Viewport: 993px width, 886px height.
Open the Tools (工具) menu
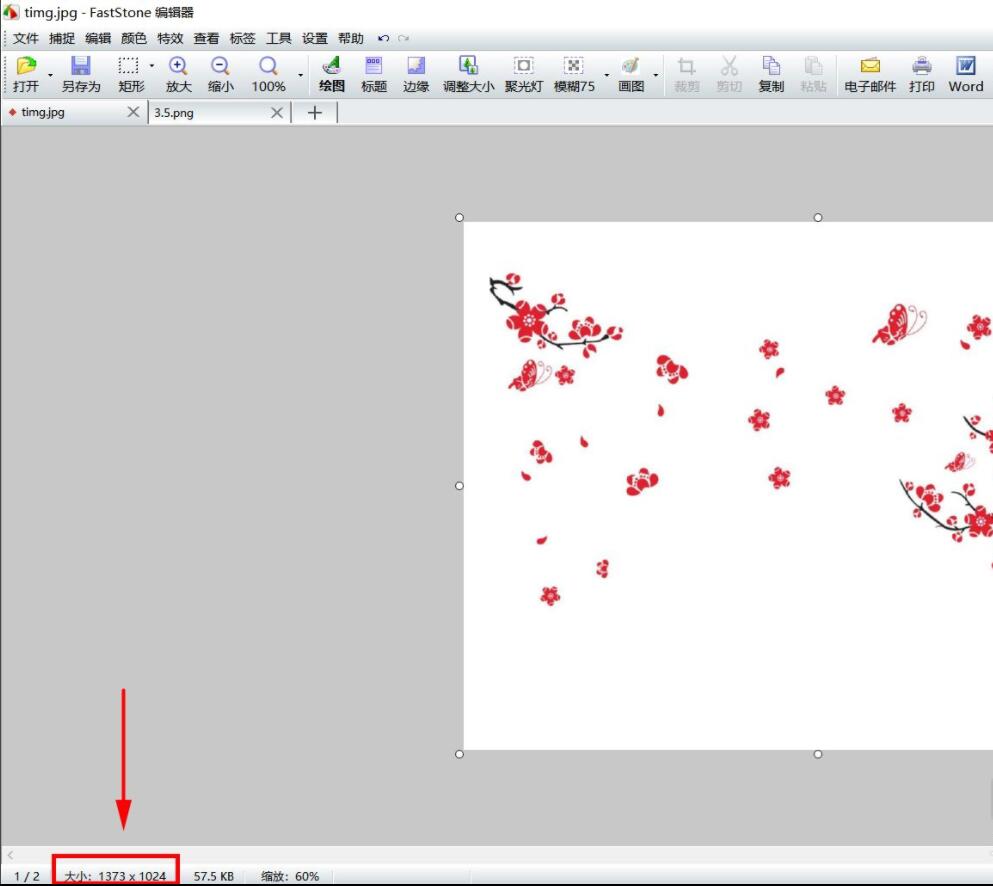pyautogui.click(x=279, y=39)
